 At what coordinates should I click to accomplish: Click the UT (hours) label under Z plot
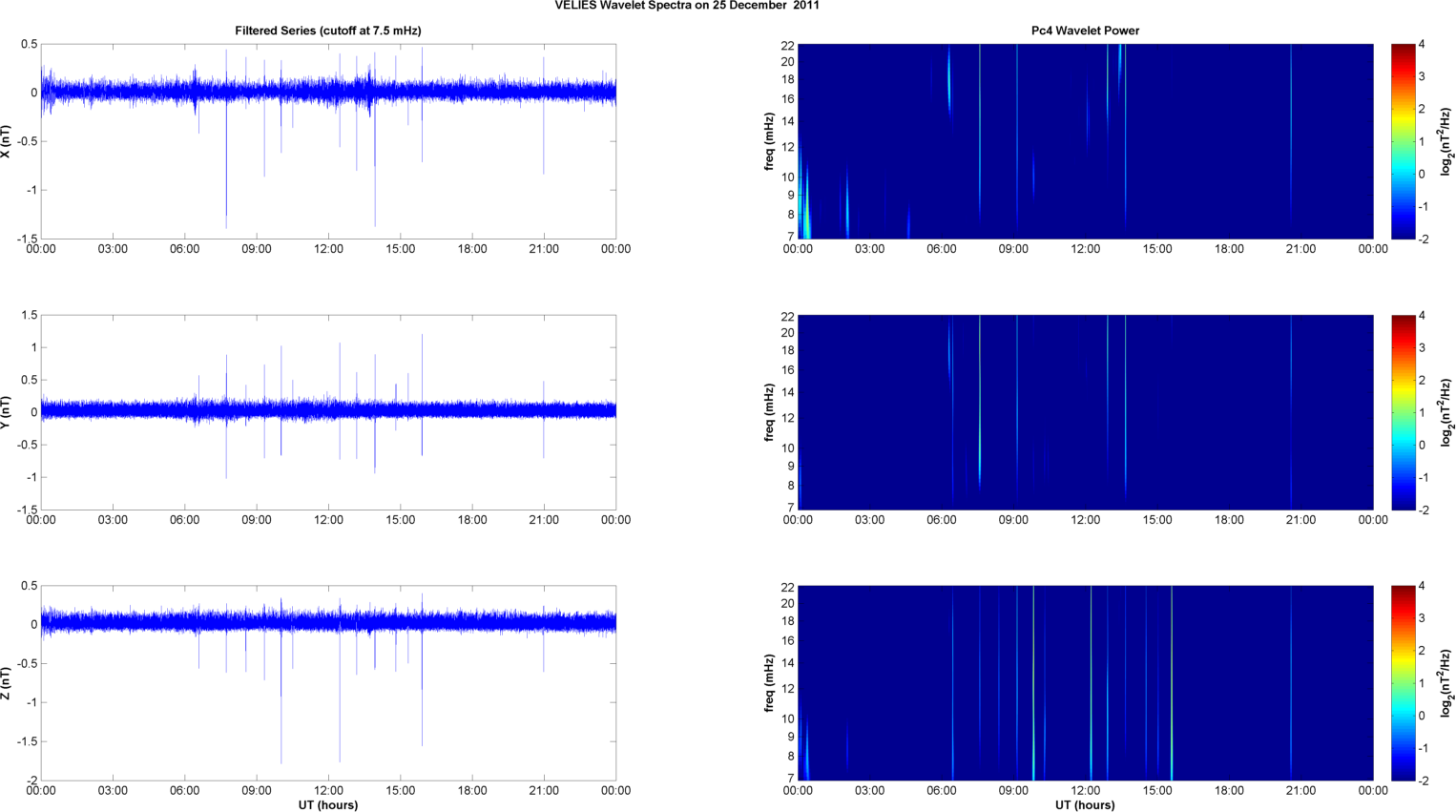[327, 804]
